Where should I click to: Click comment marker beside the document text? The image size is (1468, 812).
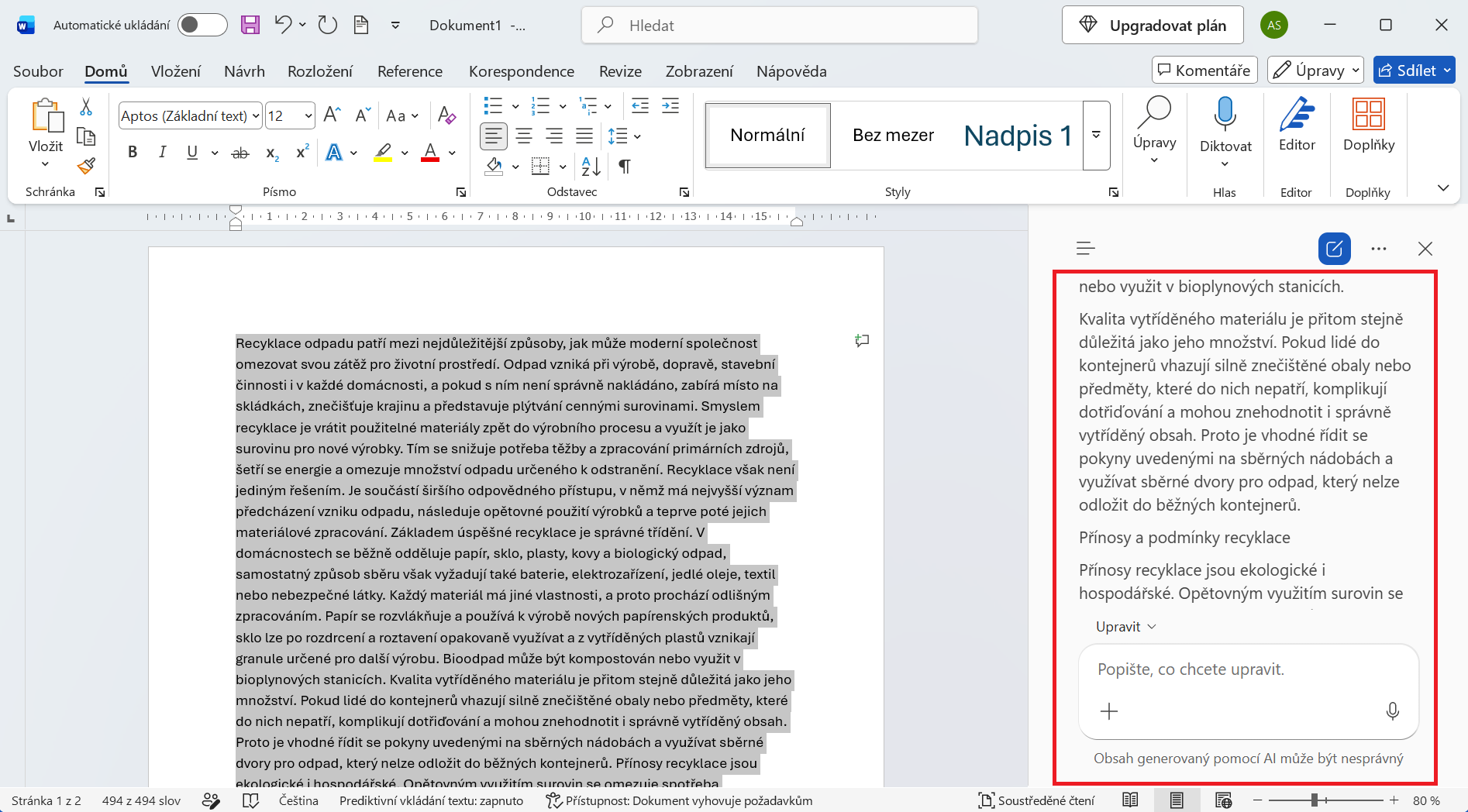pyautogui.click(x=862, y=340)
